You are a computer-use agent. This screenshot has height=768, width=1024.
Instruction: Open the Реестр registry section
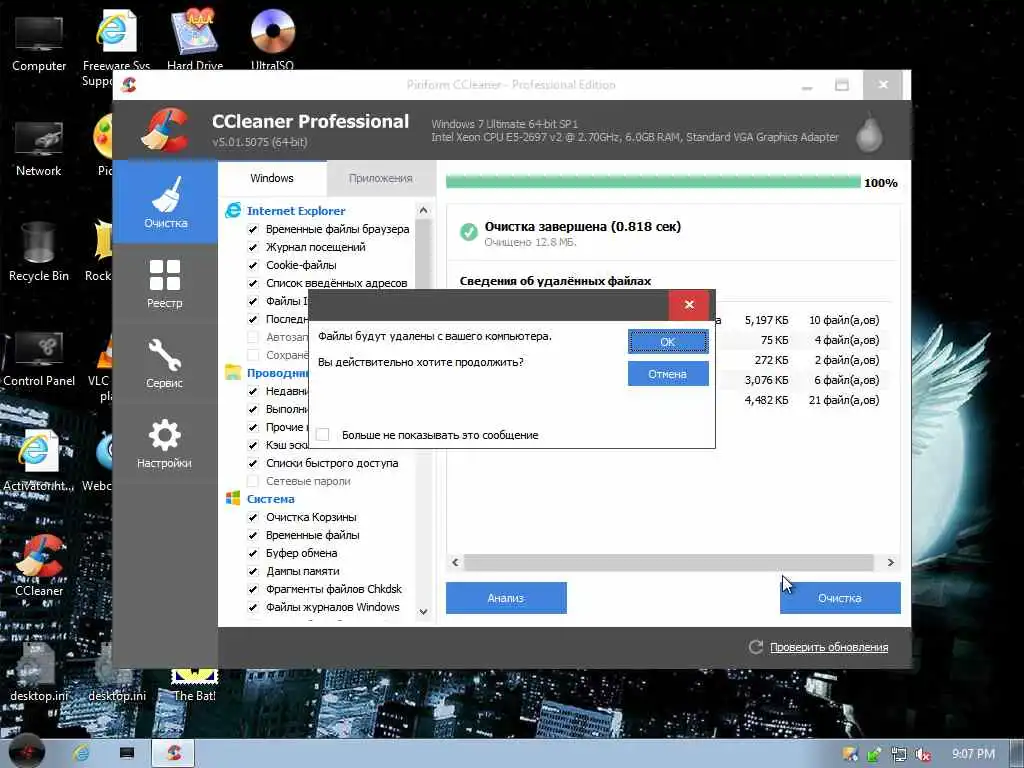(165, 284)
